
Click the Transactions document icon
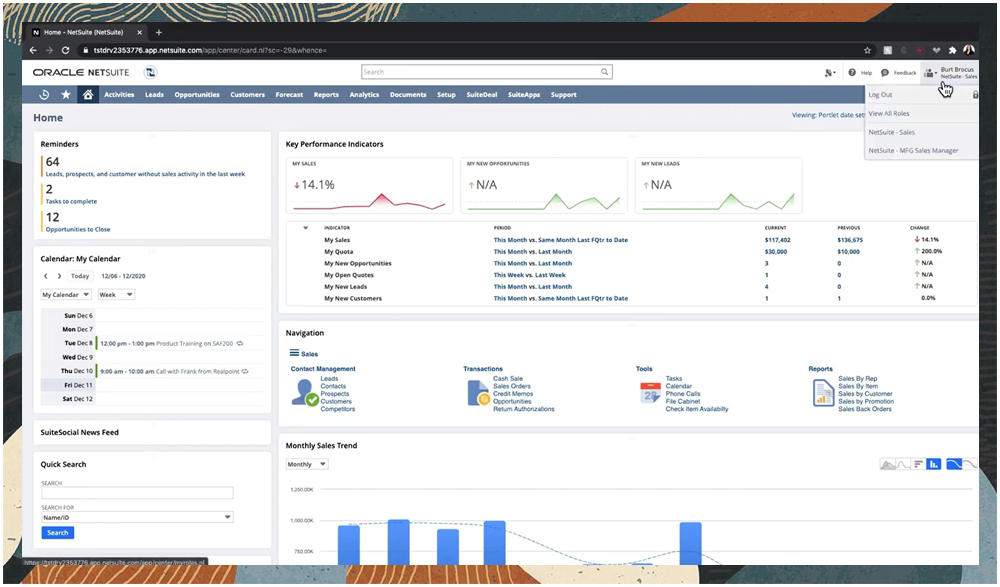(478, 393)
